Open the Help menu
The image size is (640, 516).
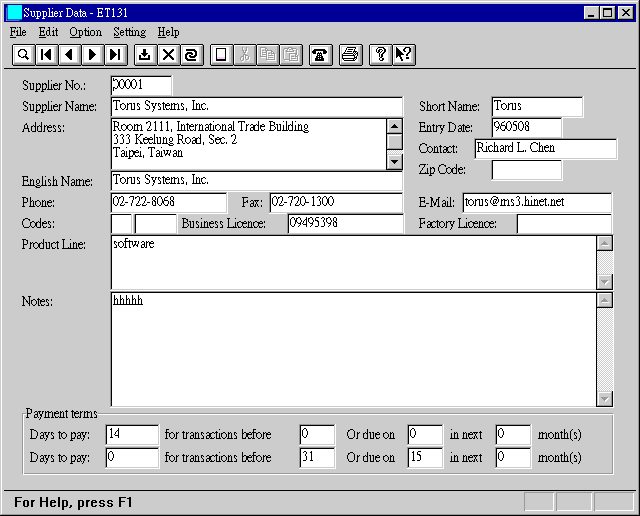point(168,32)
